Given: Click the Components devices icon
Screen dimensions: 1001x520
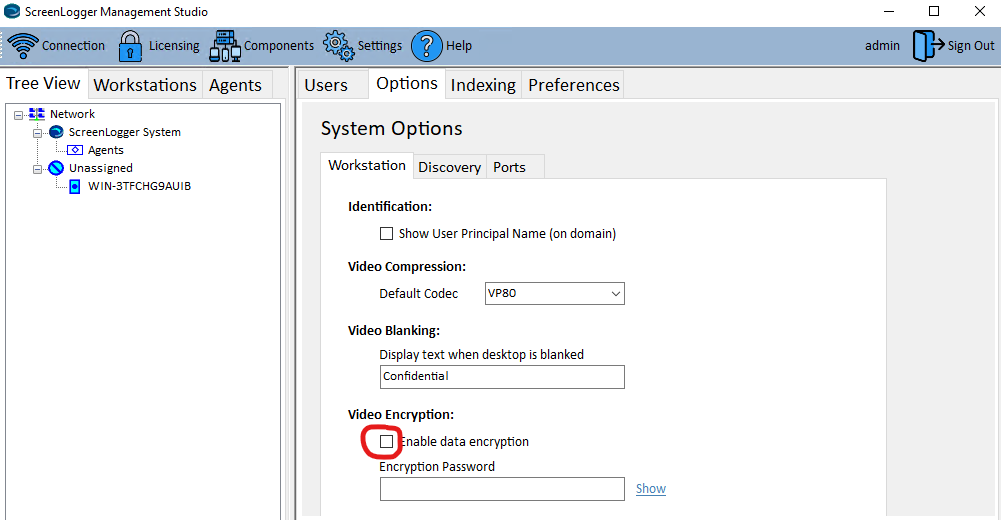Looking at the screenshot, I should point(225,46).
